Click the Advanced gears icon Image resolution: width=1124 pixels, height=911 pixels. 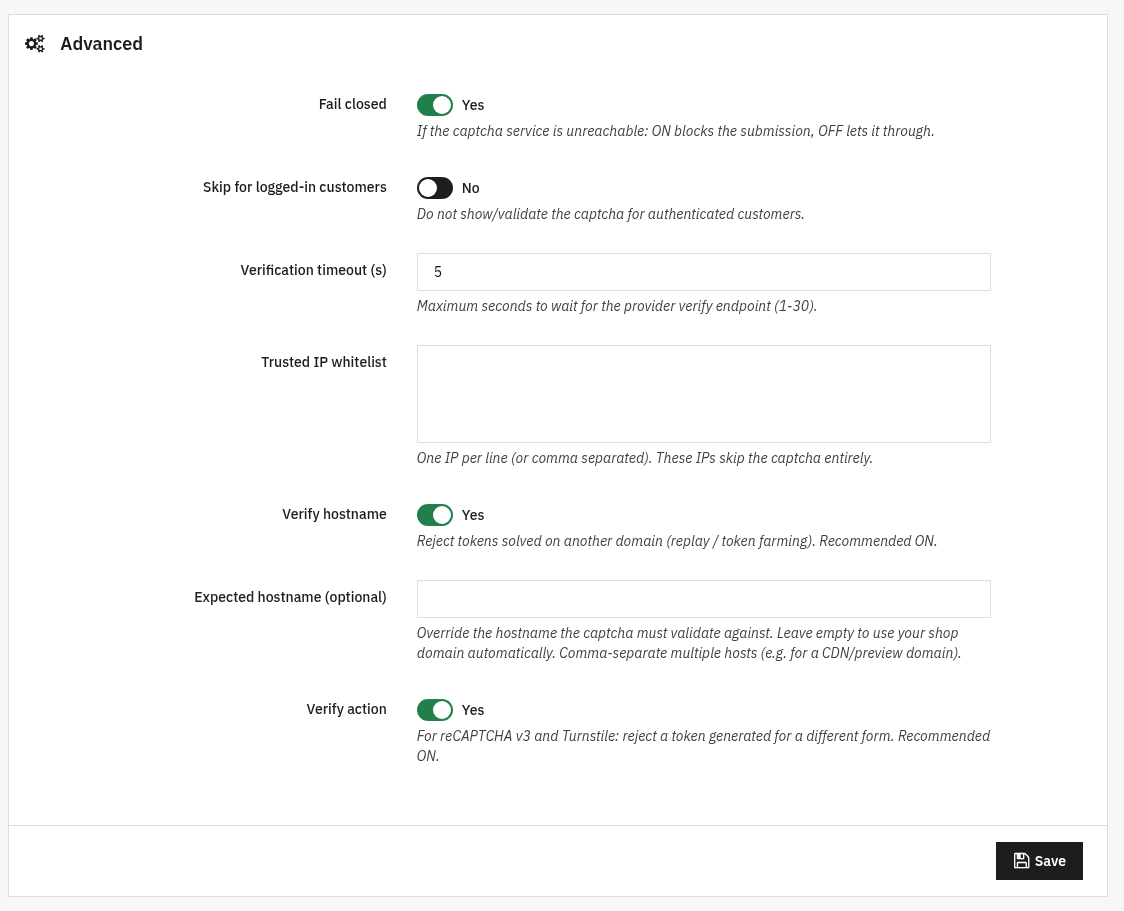click(34, 44)
